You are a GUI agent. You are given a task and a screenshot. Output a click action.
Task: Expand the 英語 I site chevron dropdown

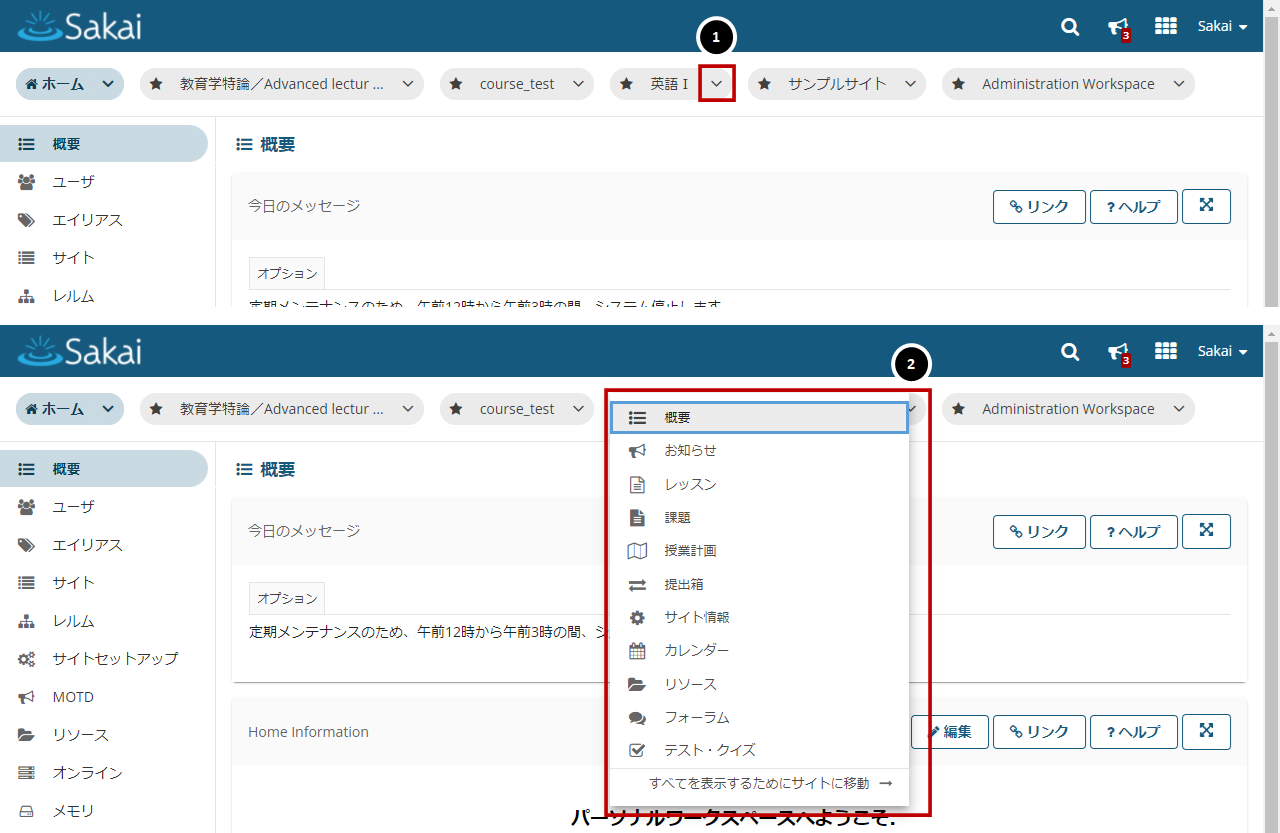717,84
